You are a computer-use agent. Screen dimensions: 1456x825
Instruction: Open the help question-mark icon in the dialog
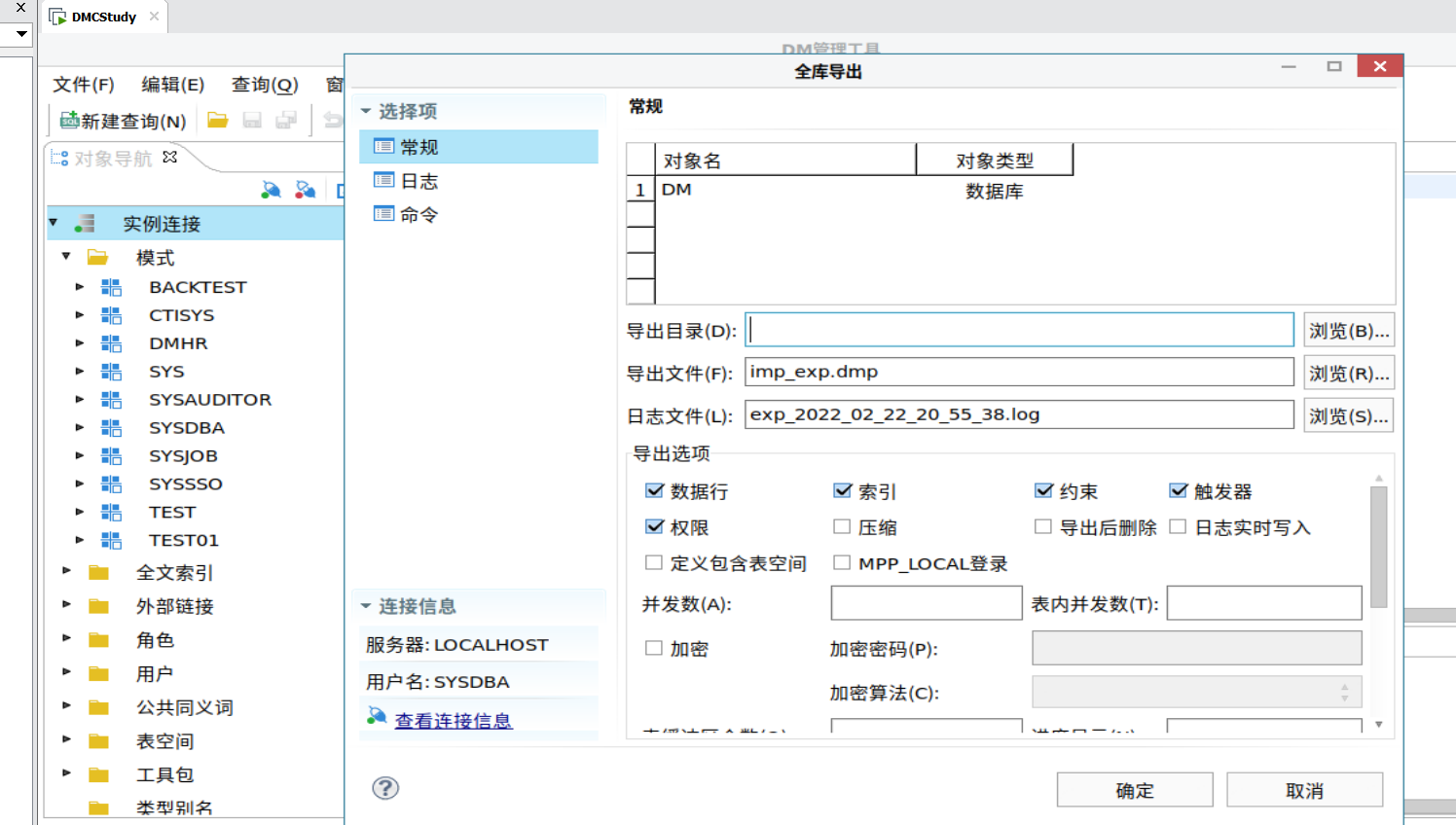coord(384,789)
